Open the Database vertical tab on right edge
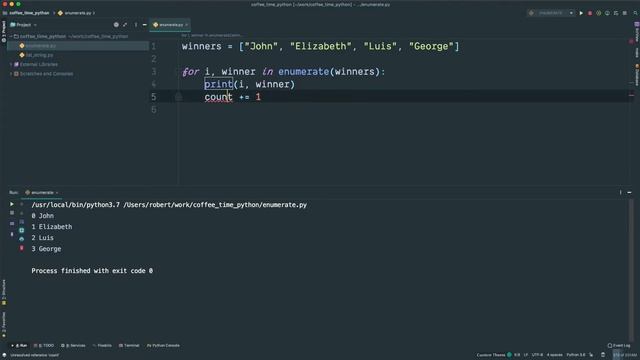The width and height of the screenshot is (640, 360). 636,74
